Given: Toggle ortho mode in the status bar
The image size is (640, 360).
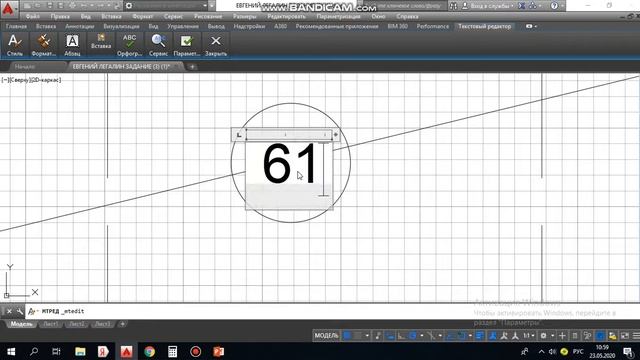Looking at the screenshot, I should click(401, 336).
